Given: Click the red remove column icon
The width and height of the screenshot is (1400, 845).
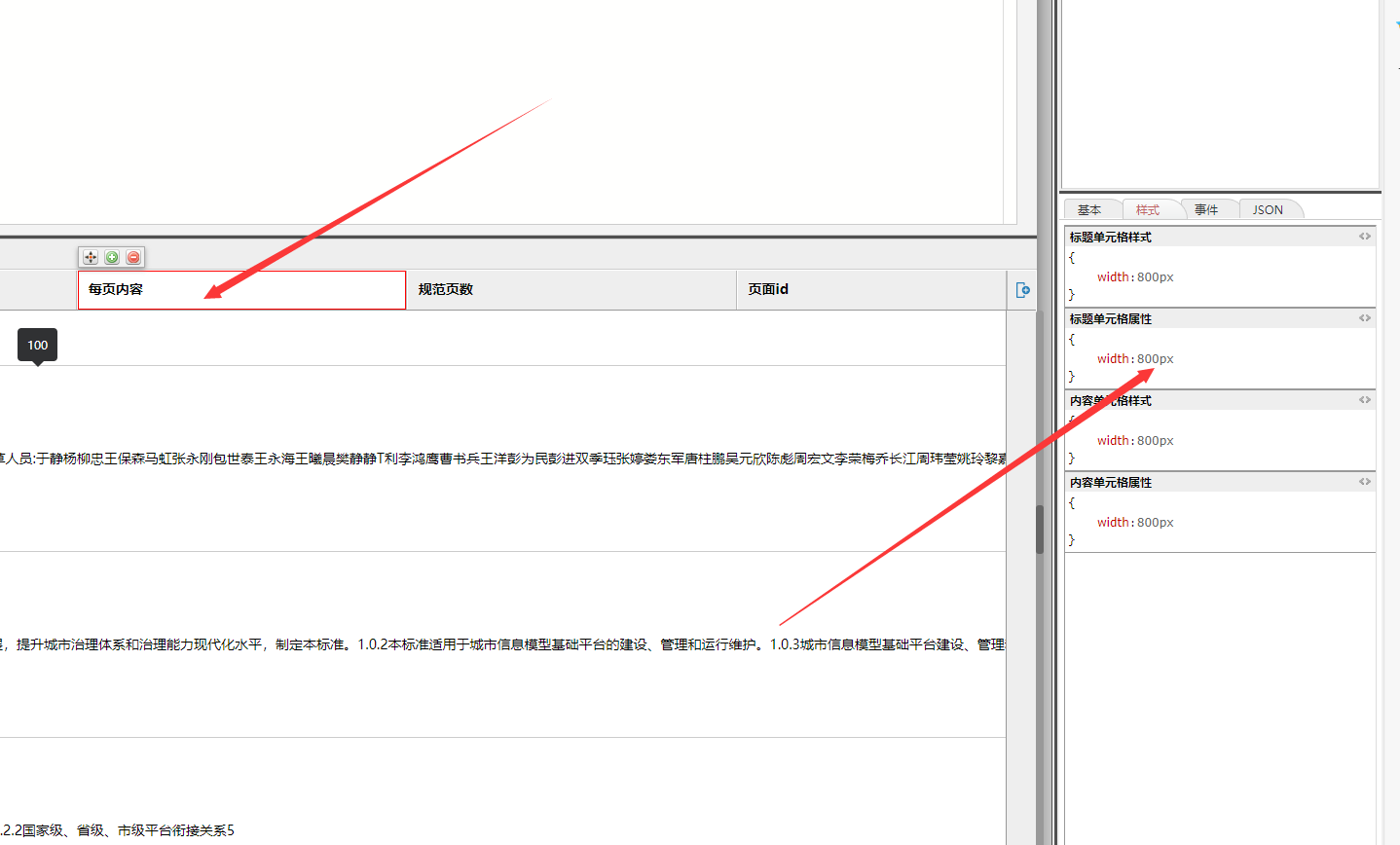Looking at the screenshot, I should pos(133,257).
